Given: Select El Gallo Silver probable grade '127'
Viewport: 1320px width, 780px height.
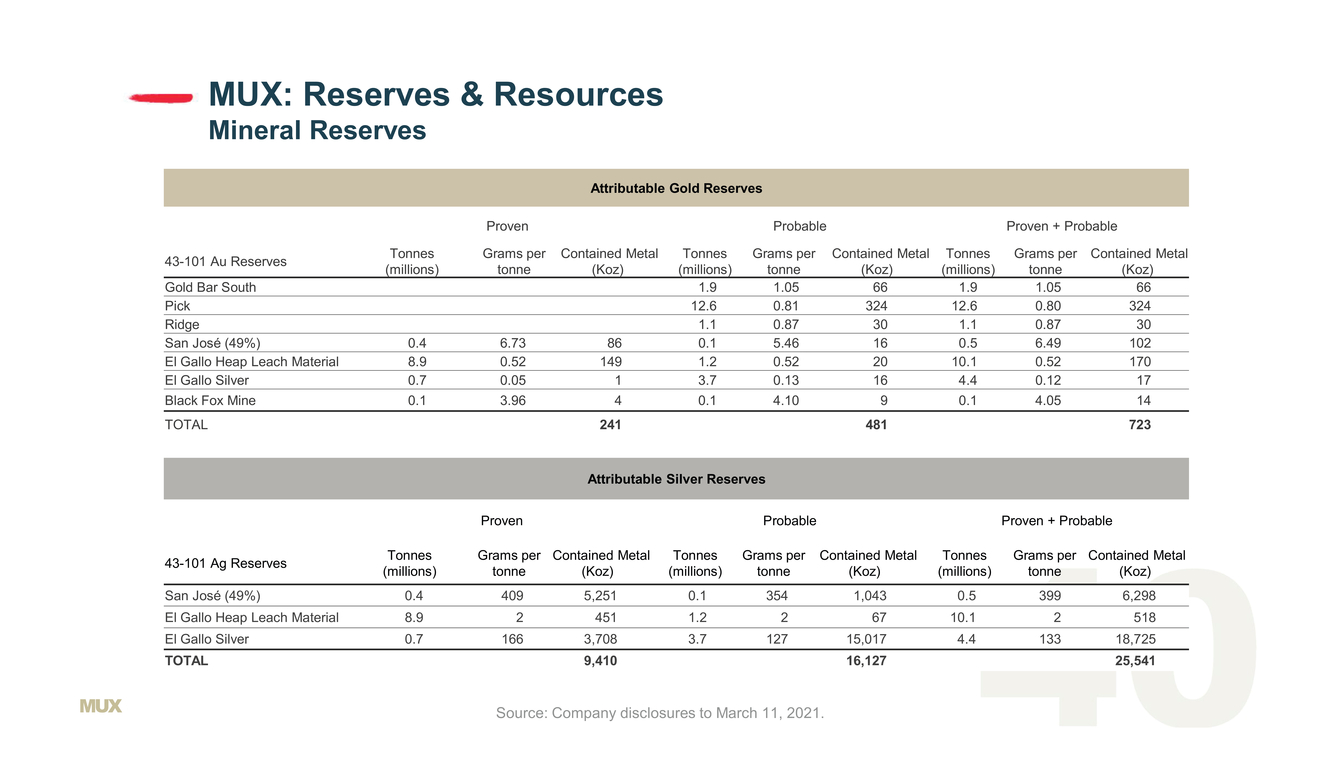Looking at the screenshot, I should click(x=776, y=639).
